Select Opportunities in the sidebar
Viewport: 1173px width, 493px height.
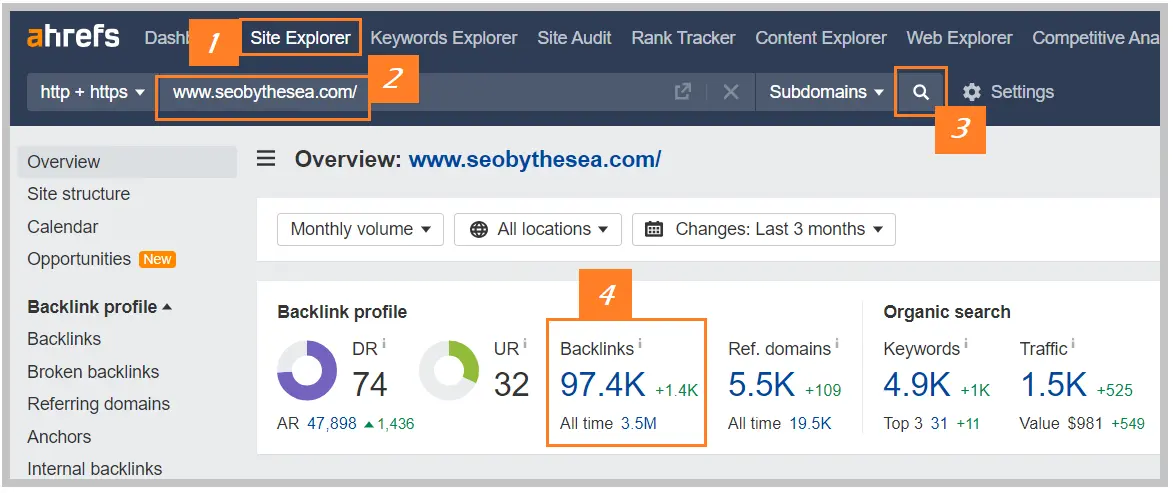point(79,259)
